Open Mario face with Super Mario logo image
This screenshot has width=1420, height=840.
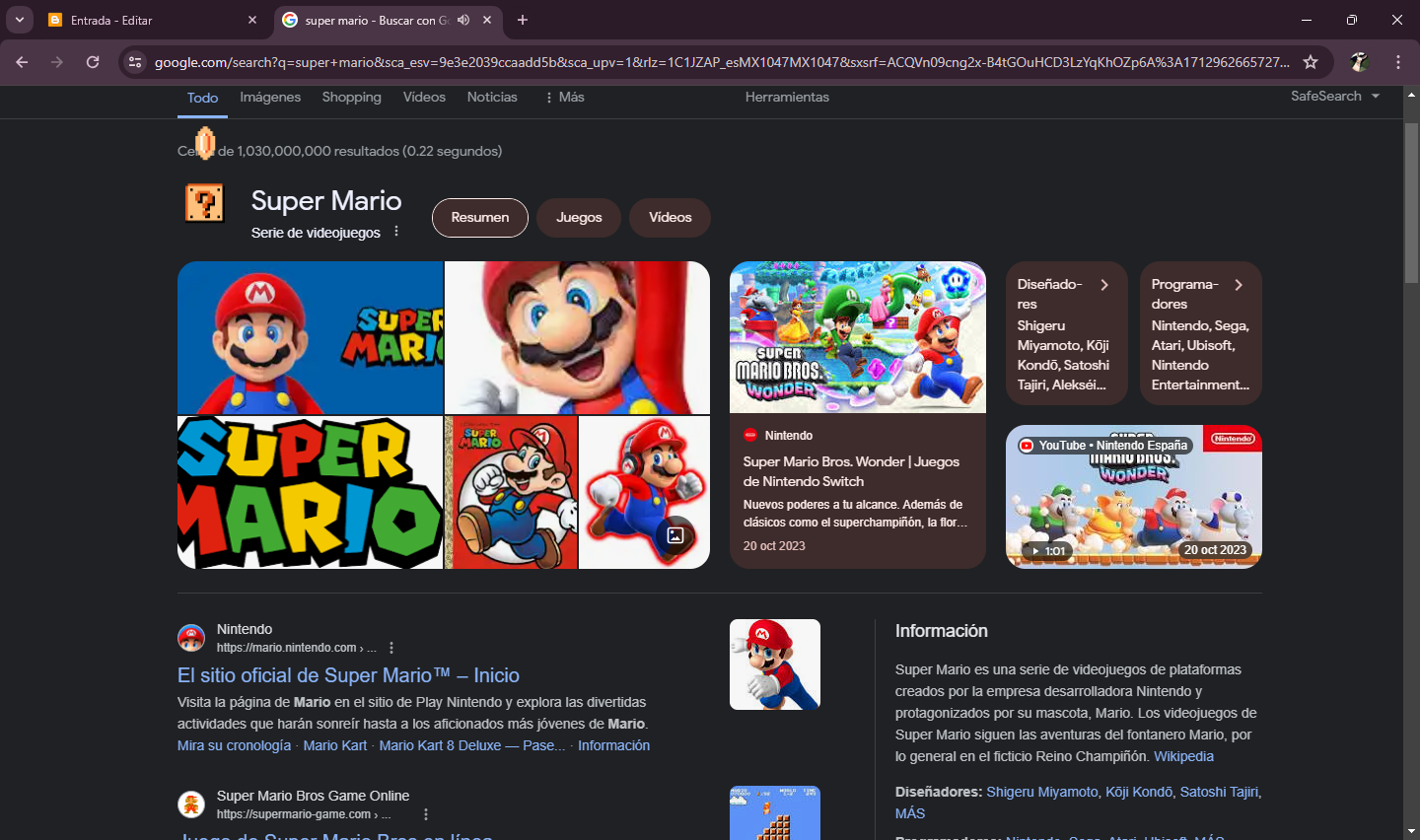click(311, 337)
